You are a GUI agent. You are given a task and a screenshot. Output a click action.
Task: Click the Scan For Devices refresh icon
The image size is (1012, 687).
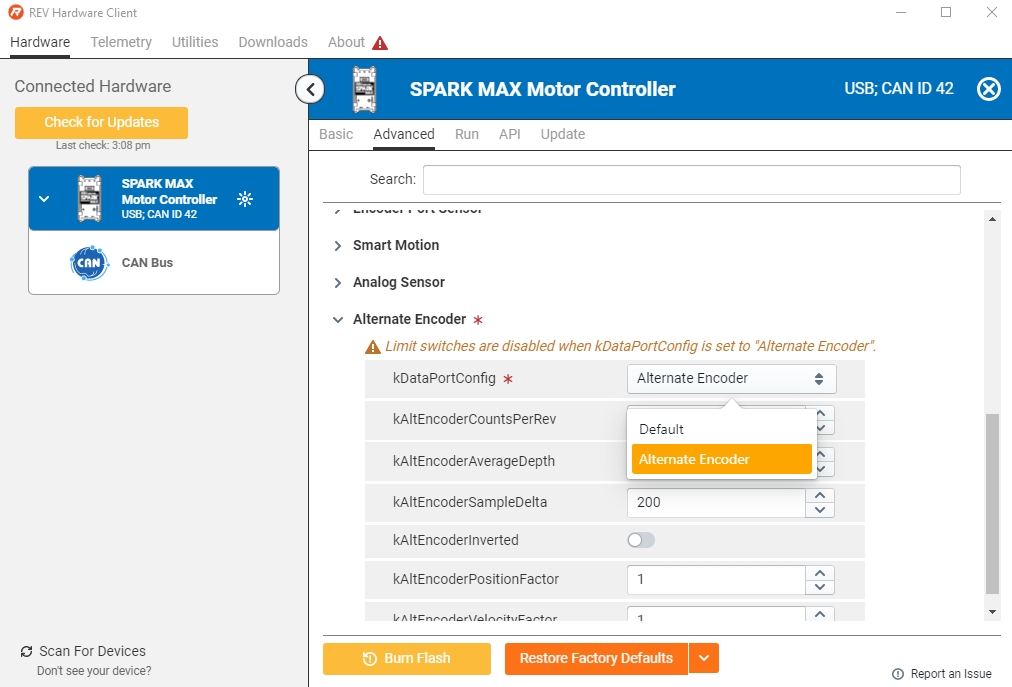(x=26, y=652)
